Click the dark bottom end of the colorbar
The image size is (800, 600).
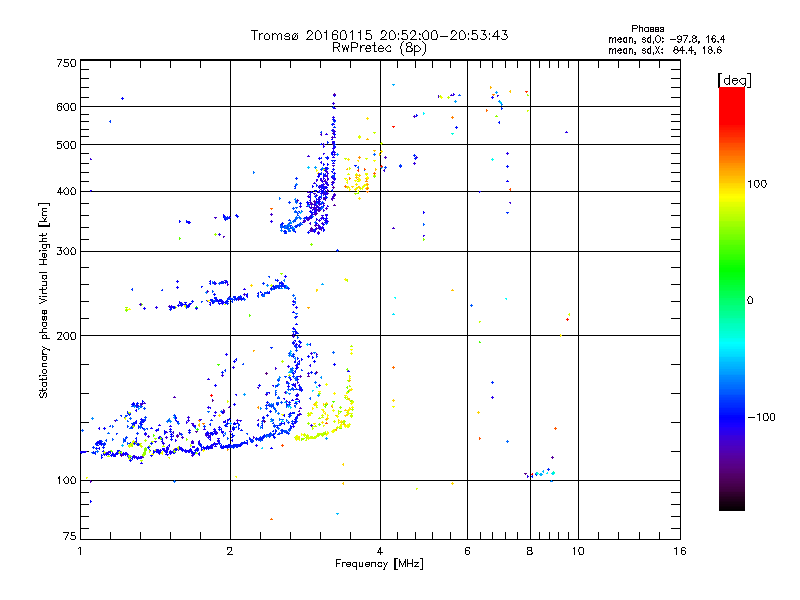(x=732, y=503)
